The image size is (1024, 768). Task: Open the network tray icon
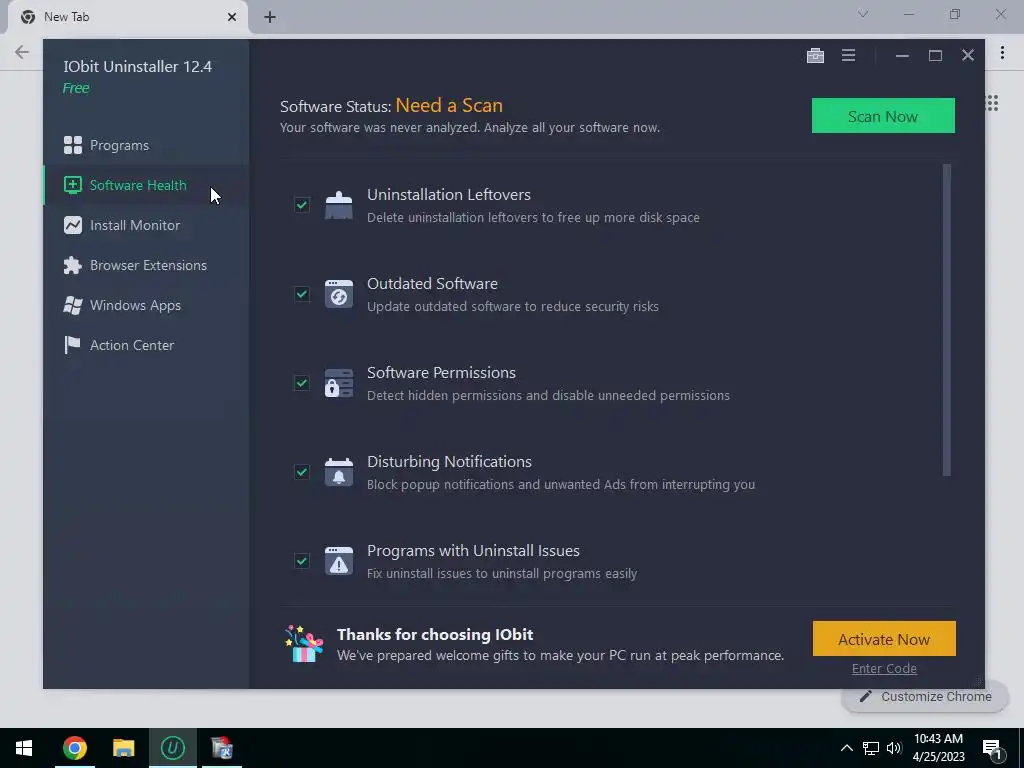tap(871, 748)
